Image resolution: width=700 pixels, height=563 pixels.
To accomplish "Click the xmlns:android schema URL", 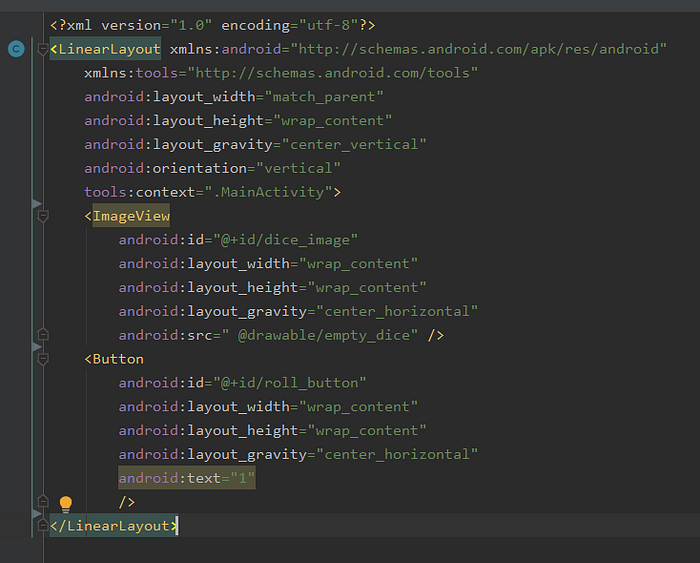I will point(479,49).
